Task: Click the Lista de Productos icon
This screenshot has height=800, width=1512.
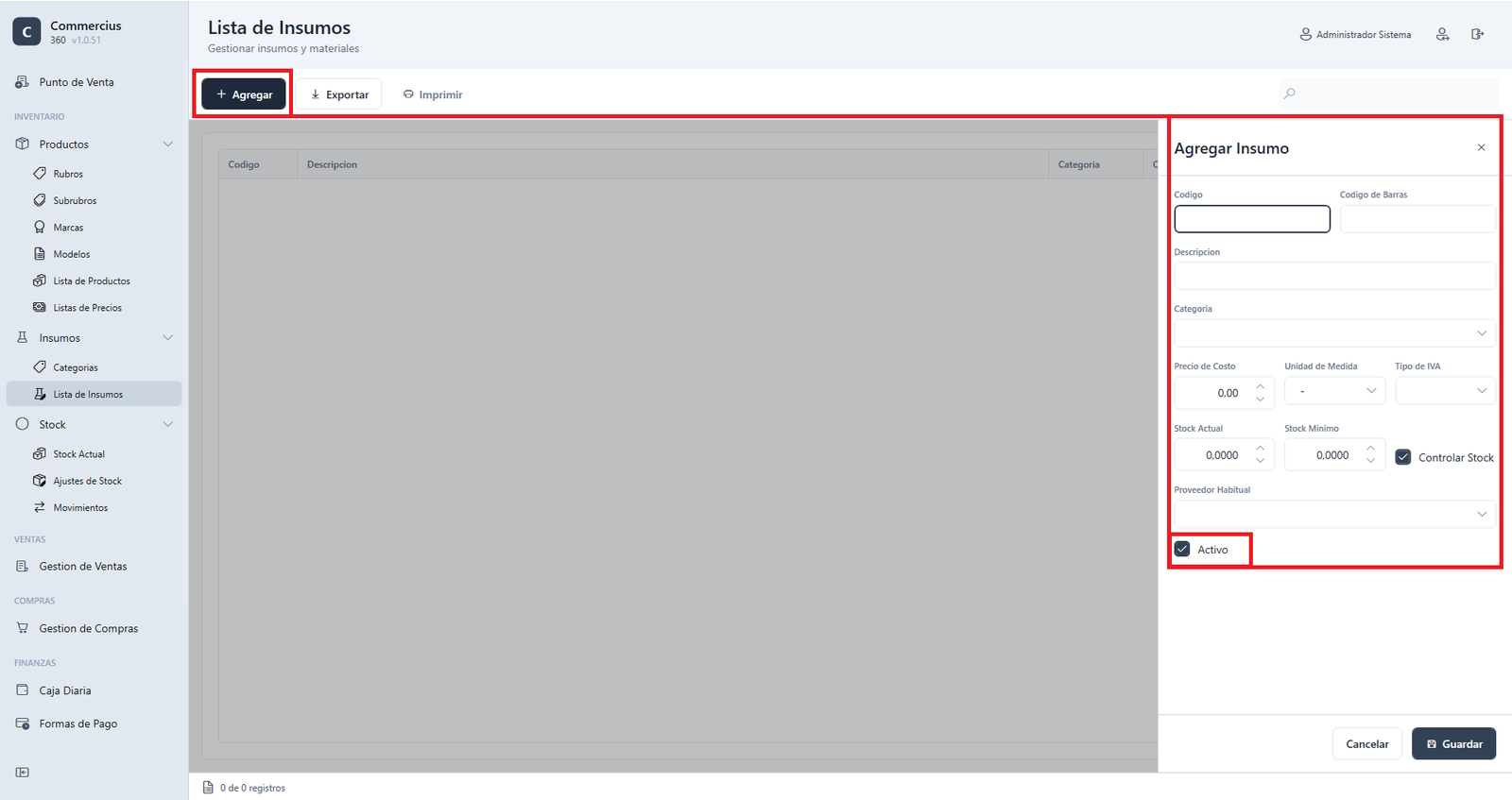Action: (x=40, y=281)
